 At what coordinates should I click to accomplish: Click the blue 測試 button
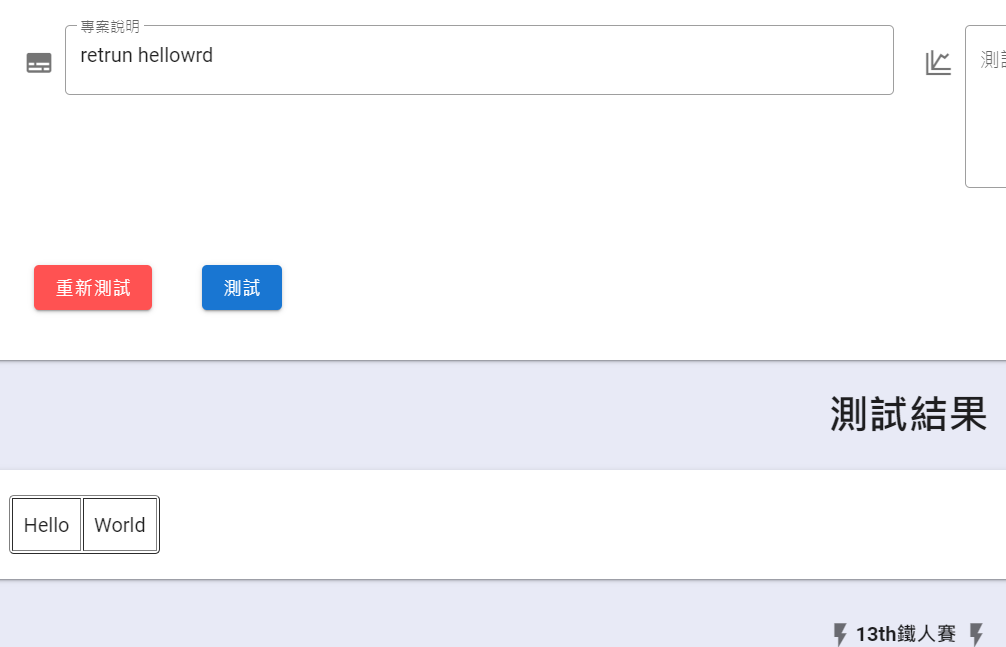tap(242, 288)
